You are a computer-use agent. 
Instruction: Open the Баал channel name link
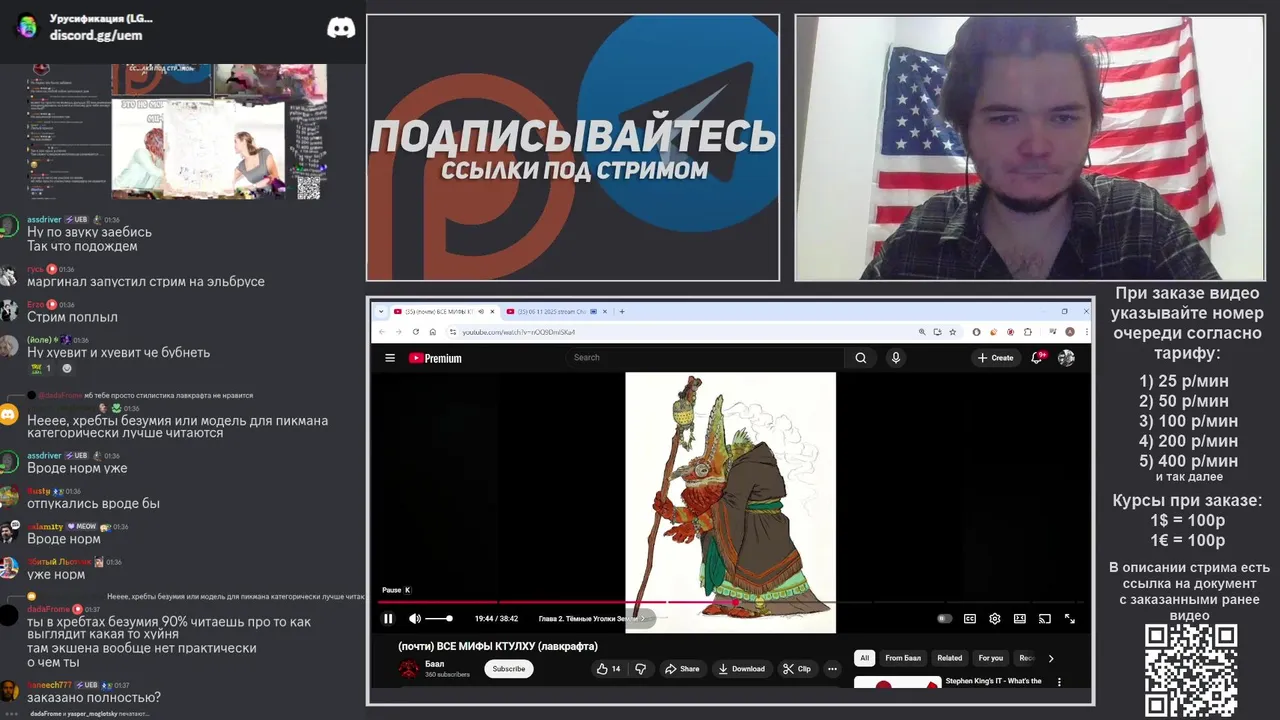434,664
